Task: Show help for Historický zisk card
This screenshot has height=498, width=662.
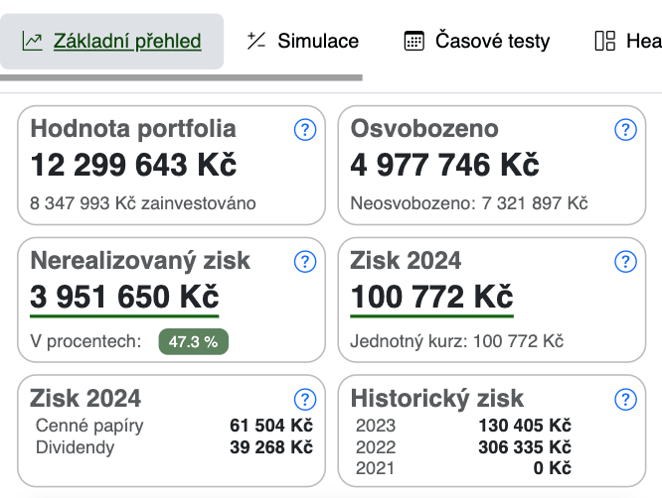Action: pyautogui.click(x=625, y=399)
